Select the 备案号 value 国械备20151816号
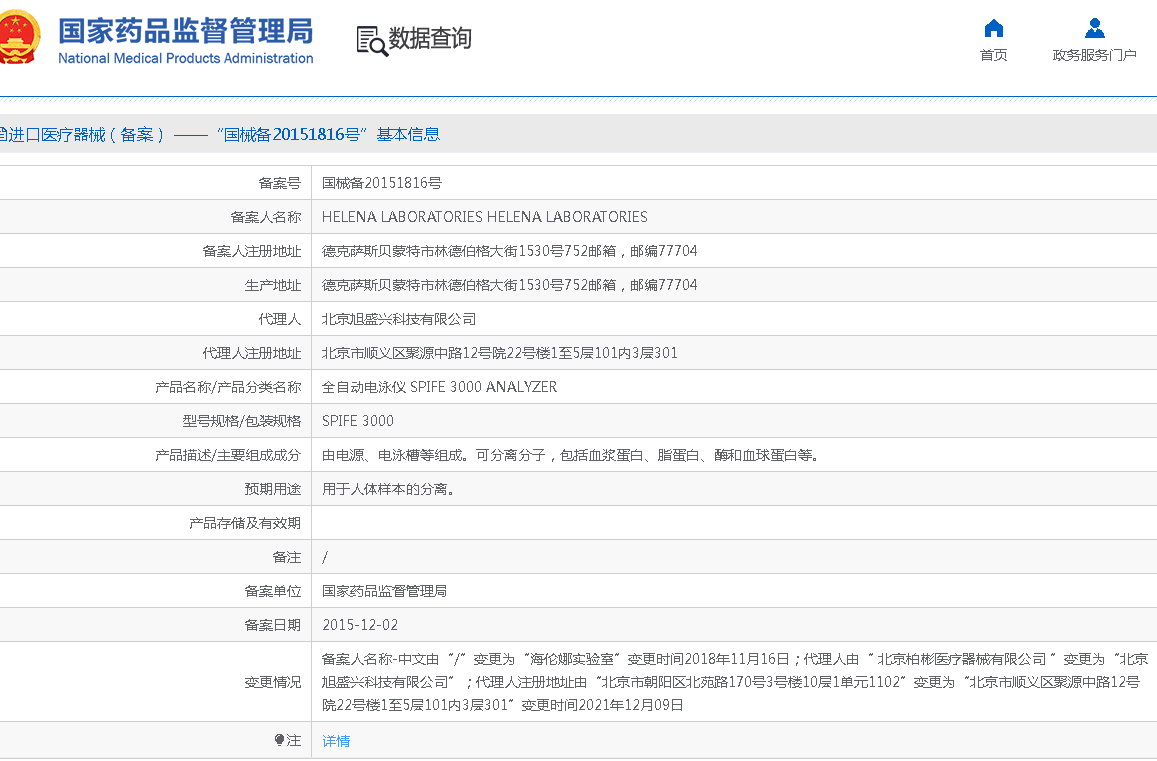The height and width of the screenshot is (761, 1157). 382,183
